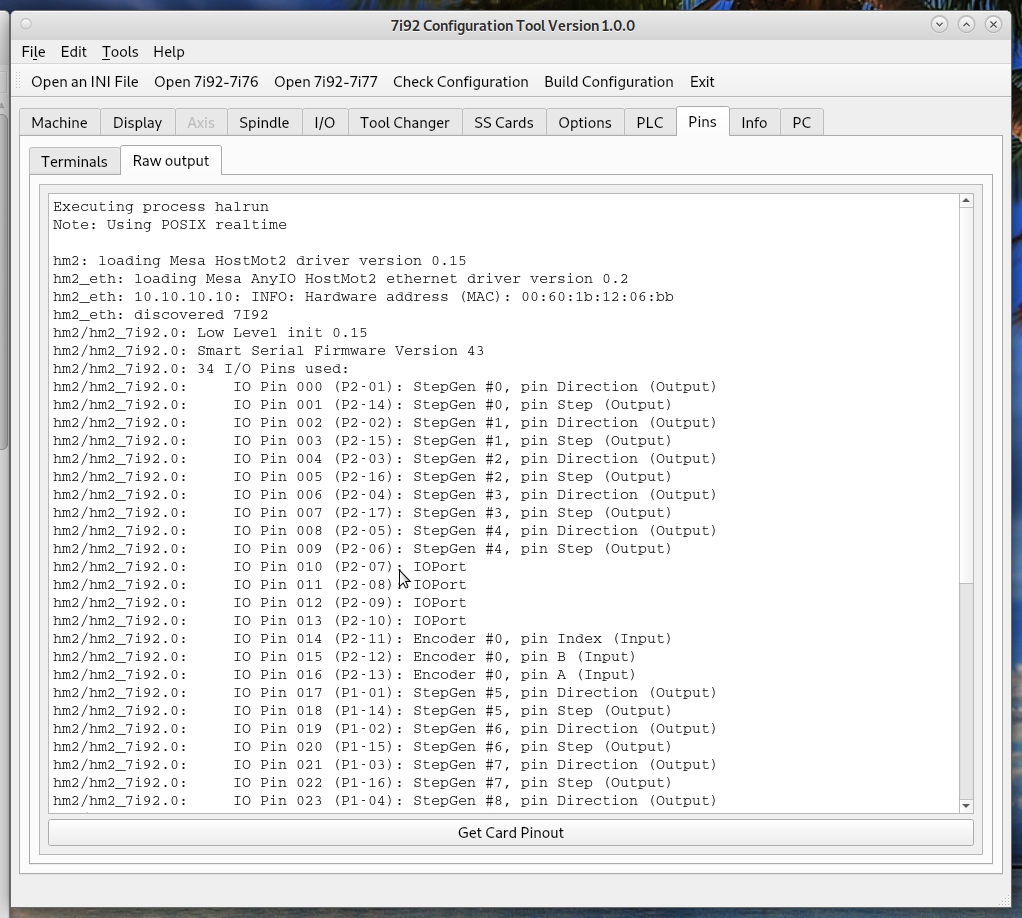The width and height of the screenshot is (1022, 918).
Task: Click IO Pin 017 (P1-01) row
Action: 385,693
